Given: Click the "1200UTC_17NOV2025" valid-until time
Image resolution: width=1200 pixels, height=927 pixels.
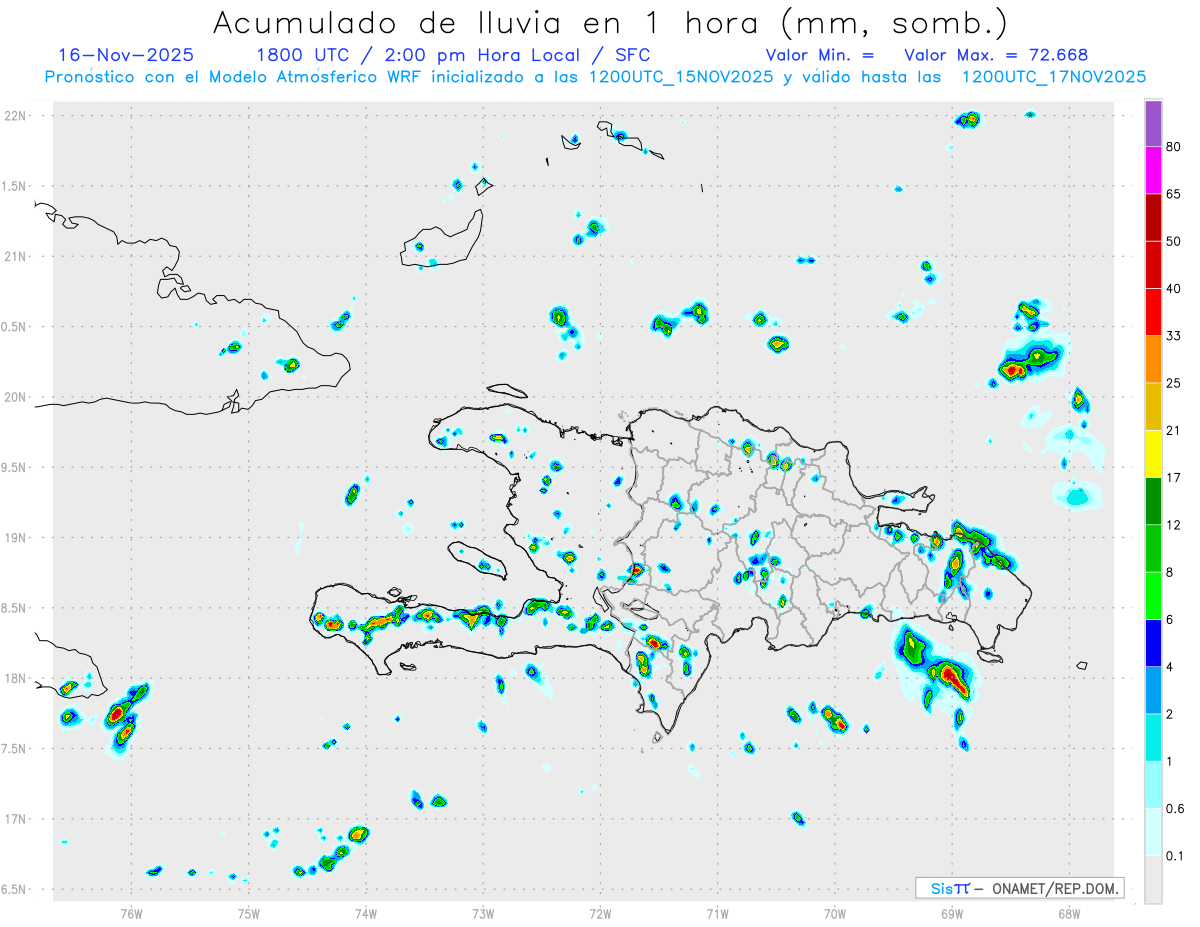Looking at the screenshot, I should point(1054,77).
